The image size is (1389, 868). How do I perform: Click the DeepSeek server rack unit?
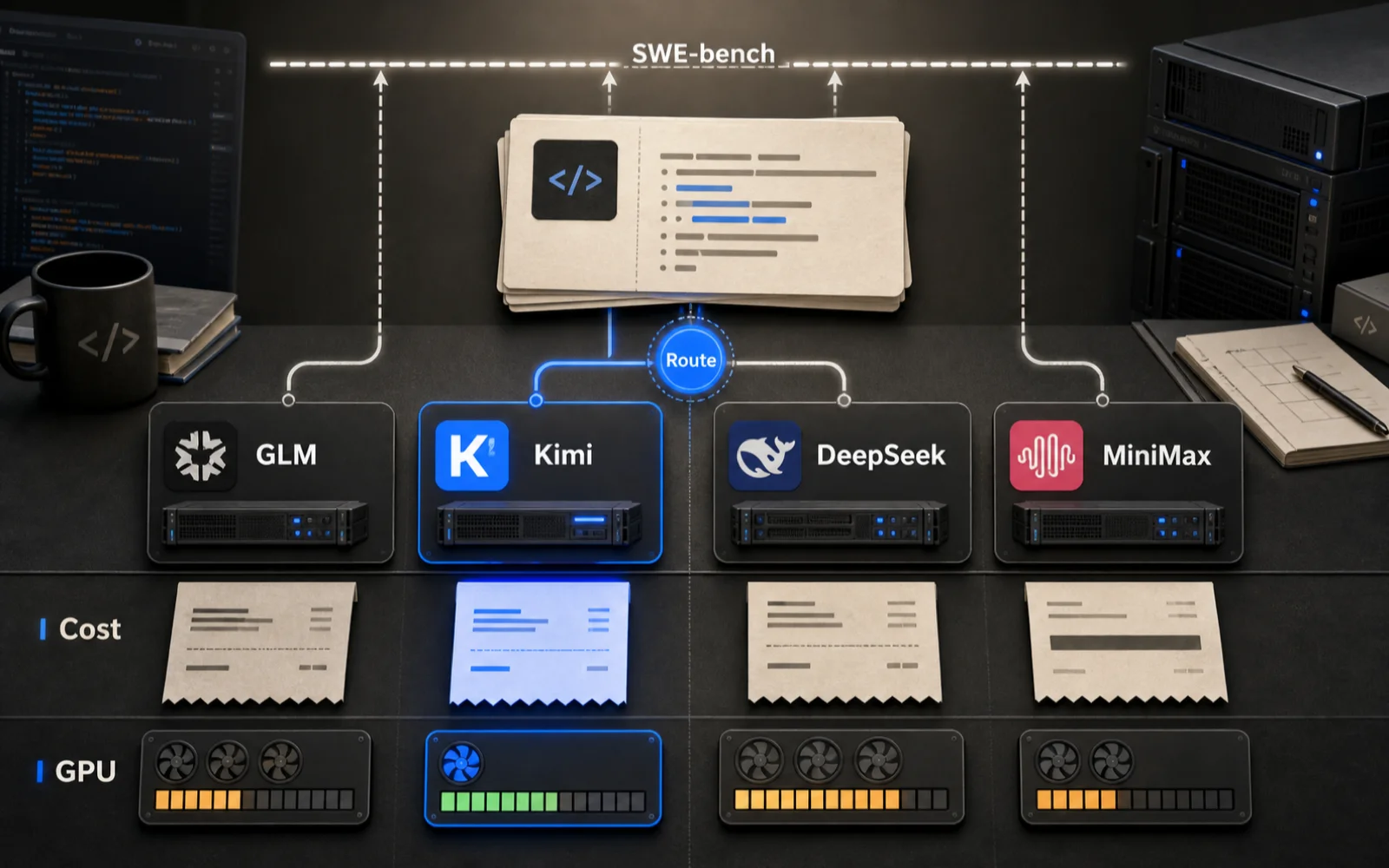[839, 523]
